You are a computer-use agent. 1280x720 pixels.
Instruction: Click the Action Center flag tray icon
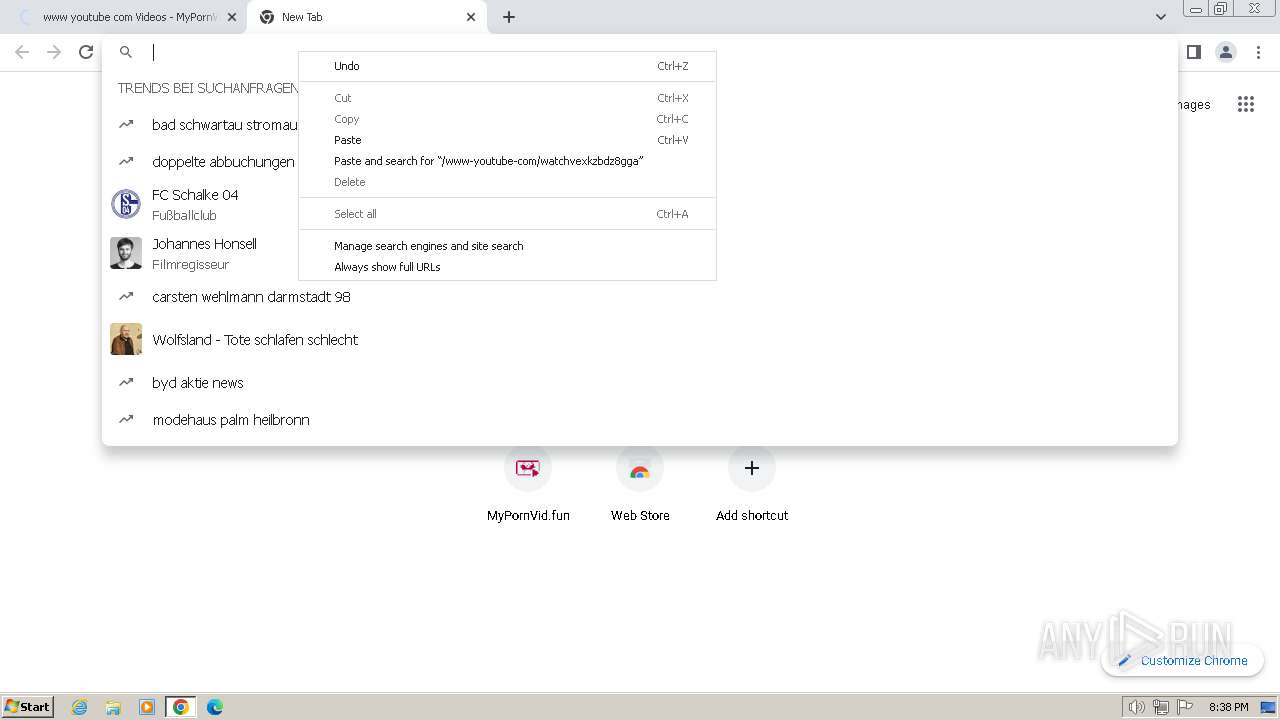[1185, 707]
